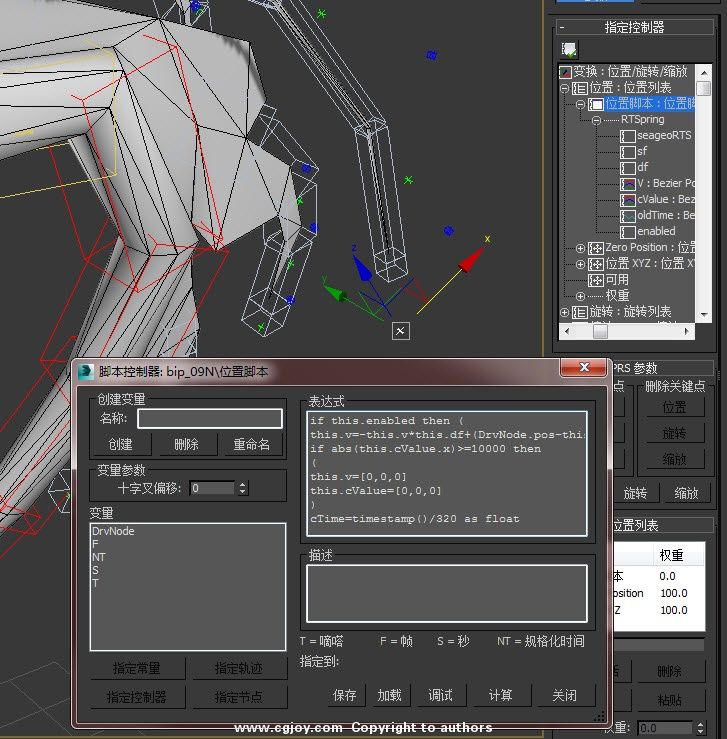
Task: Click inside the 描述 text area
Action: pyautogui.click(x=447, y=593)
